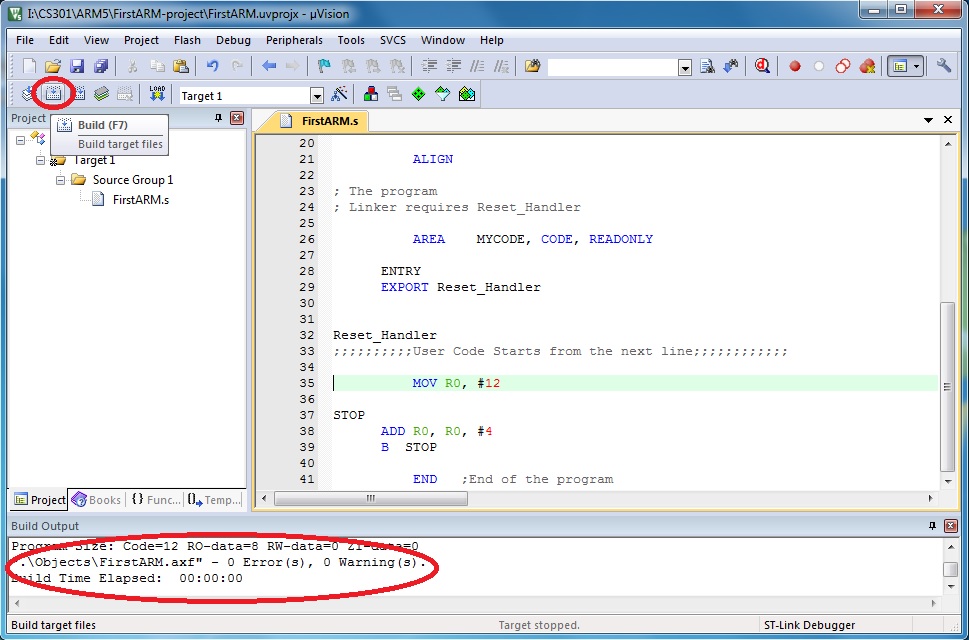Screen dimensions: 969x640
Task: Download code to flash with LOAD icon
Action: (x=158, y=95)
